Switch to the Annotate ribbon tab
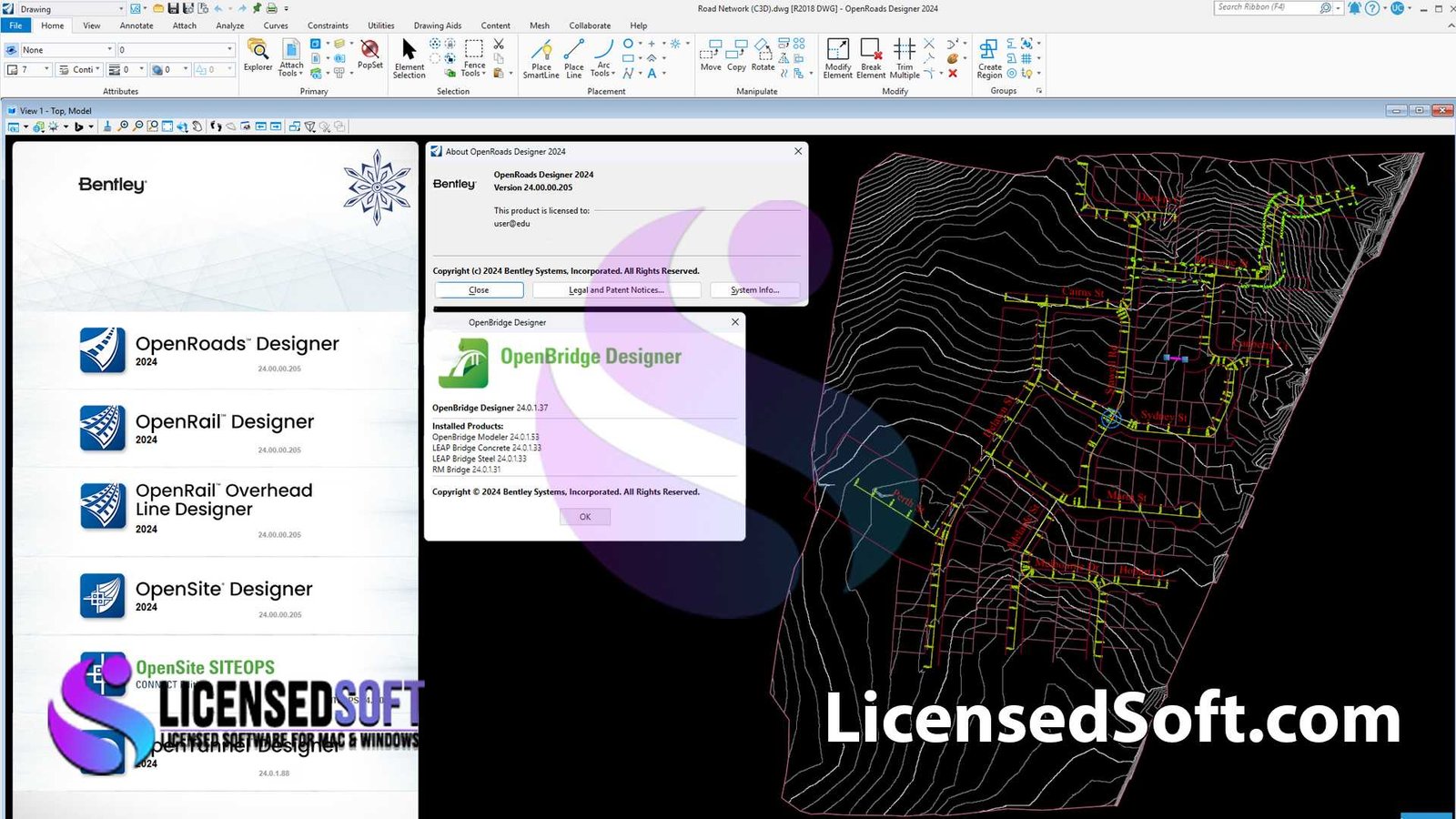 (136, 25)
